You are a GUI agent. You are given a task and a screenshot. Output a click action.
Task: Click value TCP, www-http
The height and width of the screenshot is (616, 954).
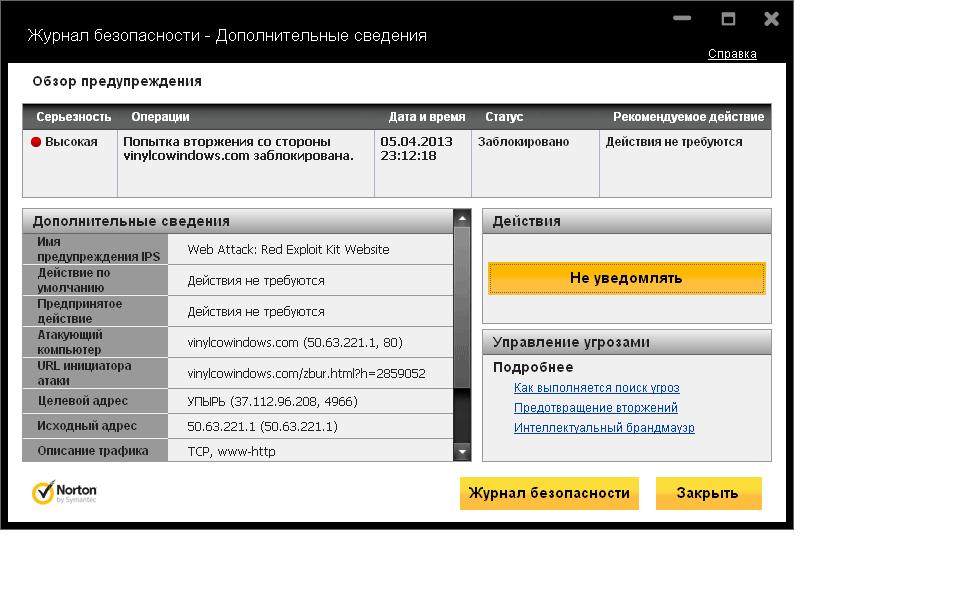tap(231, 452)
